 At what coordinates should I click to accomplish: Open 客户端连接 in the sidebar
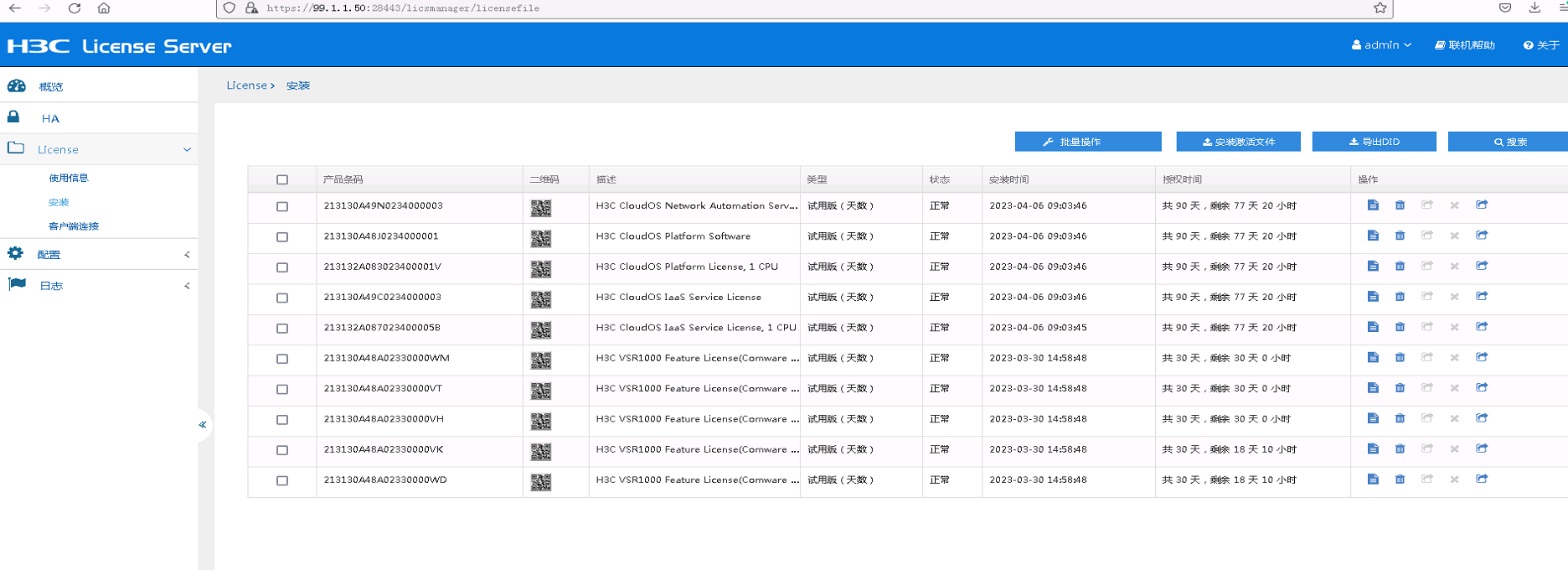pos(74,226)
